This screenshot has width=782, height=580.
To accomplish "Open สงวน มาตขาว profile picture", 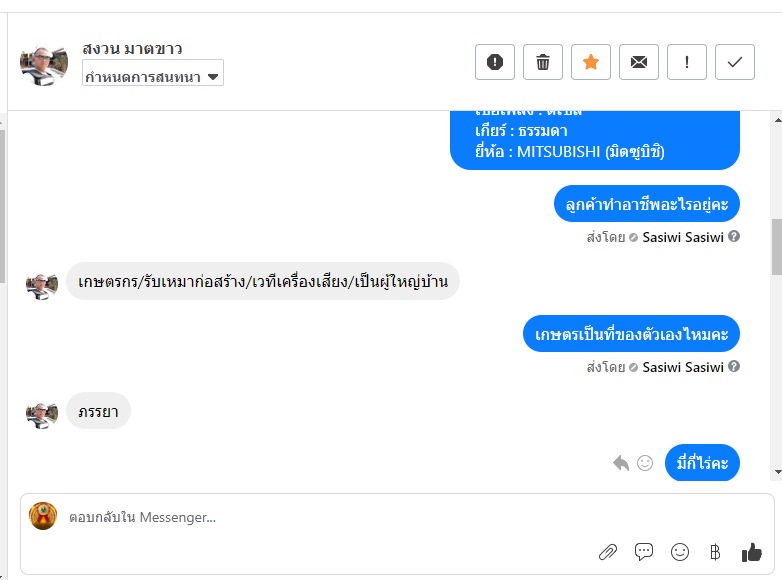I will [x=43, y=65].
